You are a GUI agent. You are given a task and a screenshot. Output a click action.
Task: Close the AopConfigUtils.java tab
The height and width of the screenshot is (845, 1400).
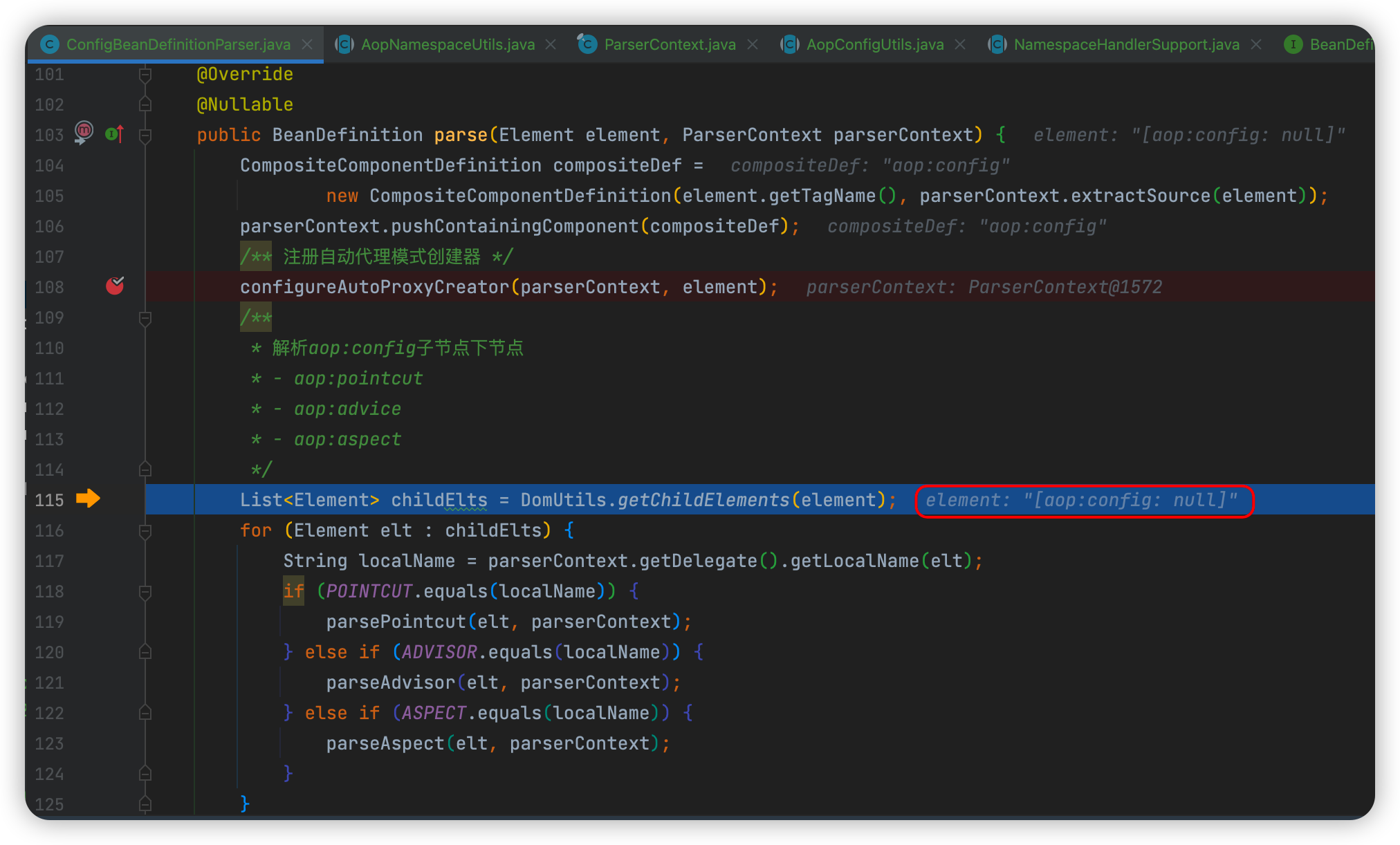[x=960, y=45]
